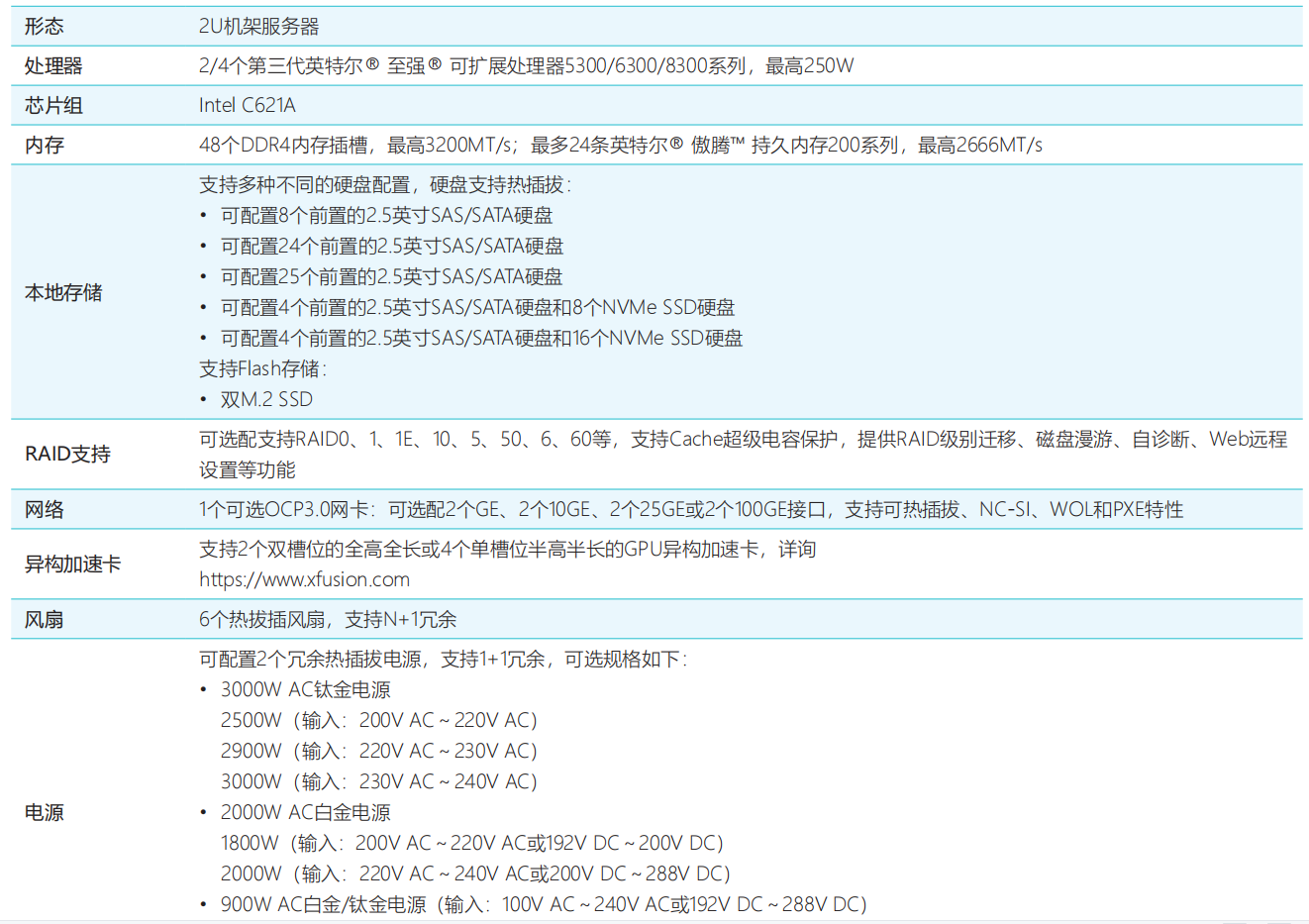Click the 6个热拔插风扇 description text
The image size is (1309, 924).
[328, 620]
